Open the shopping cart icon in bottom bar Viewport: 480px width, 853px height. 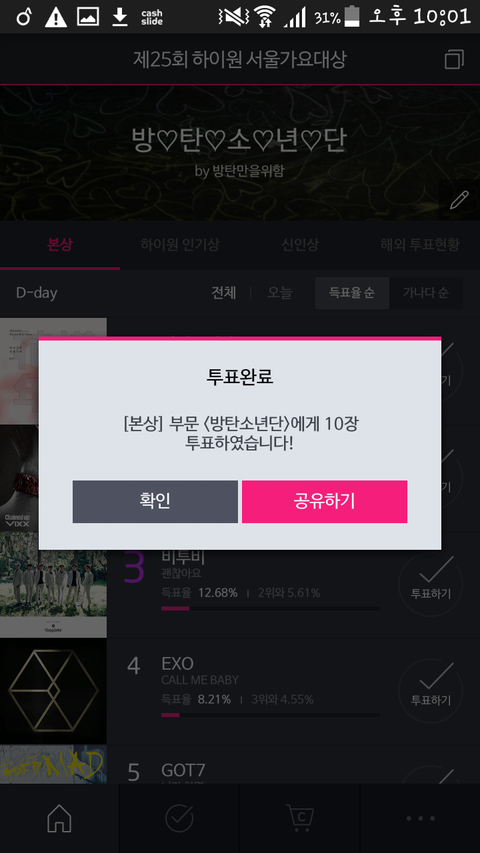[x=300, y=818]
